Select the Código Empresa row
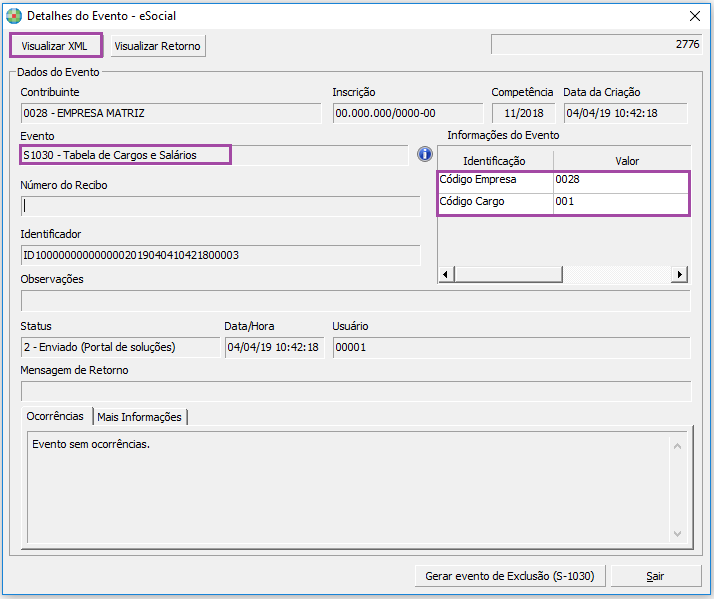This screenshot has width=714, height=599. pos(495,180)
